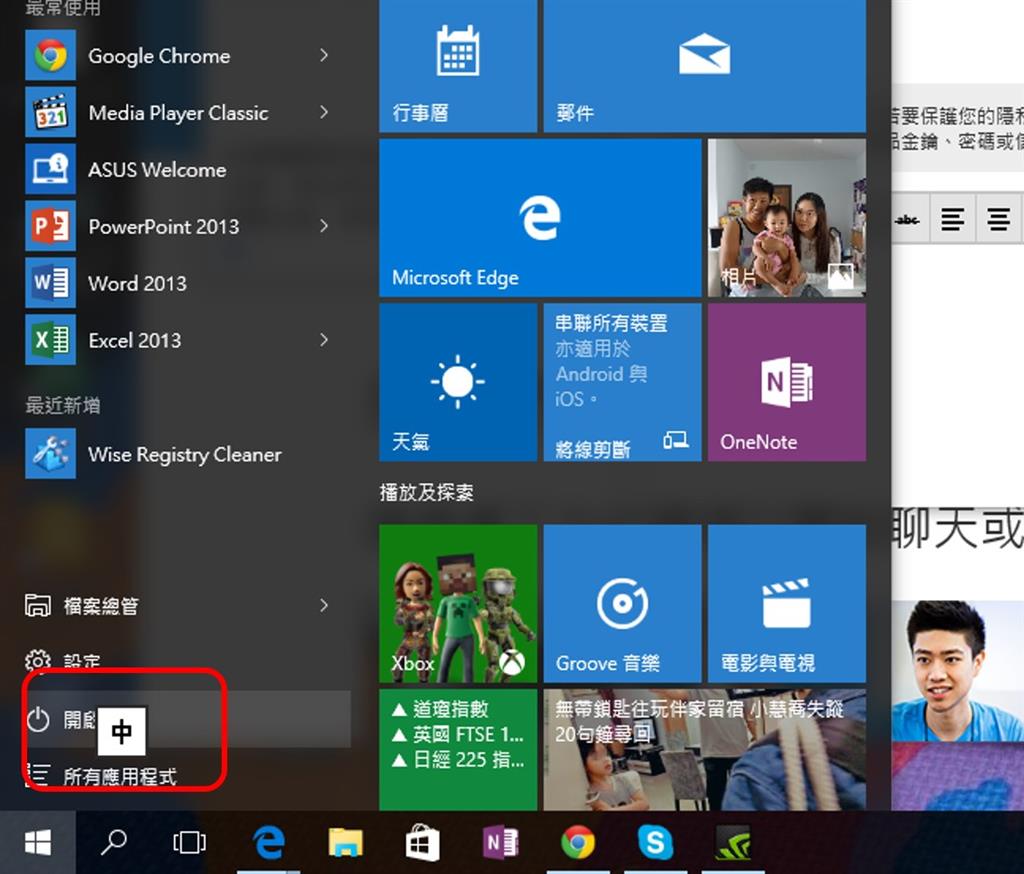The width and height of the screenshot is (1024, 874).
Task: Open the 電影與電視 tile
Action: click(x=787, y=604)
